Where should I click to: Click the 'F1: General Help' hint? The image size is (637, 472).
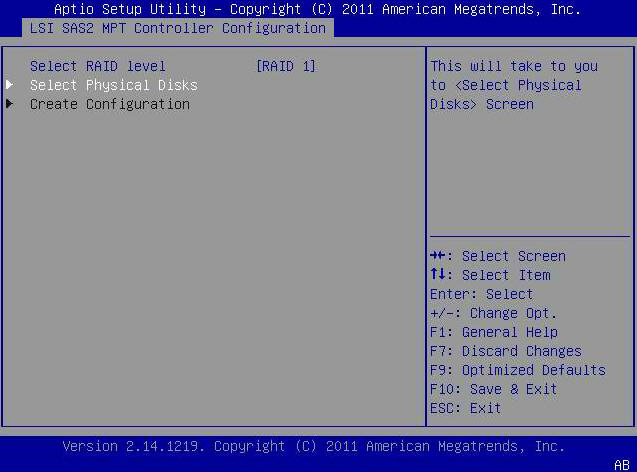494,332
